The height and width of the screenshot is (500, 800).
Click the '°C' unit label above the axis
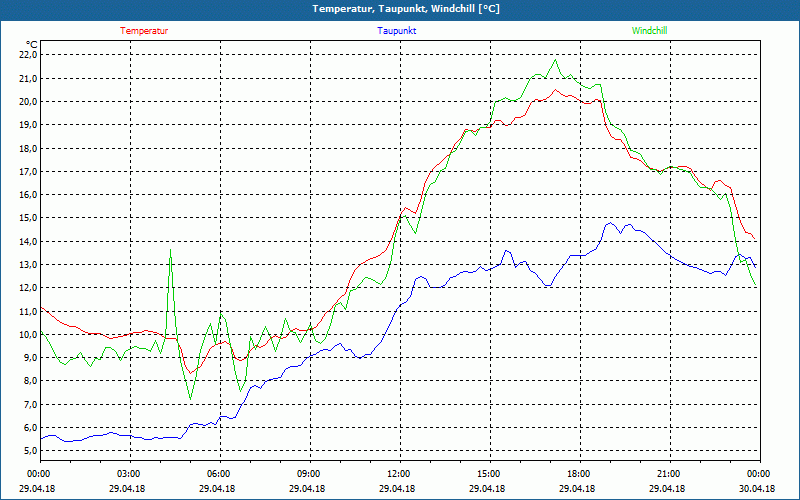tap(32, 44)
